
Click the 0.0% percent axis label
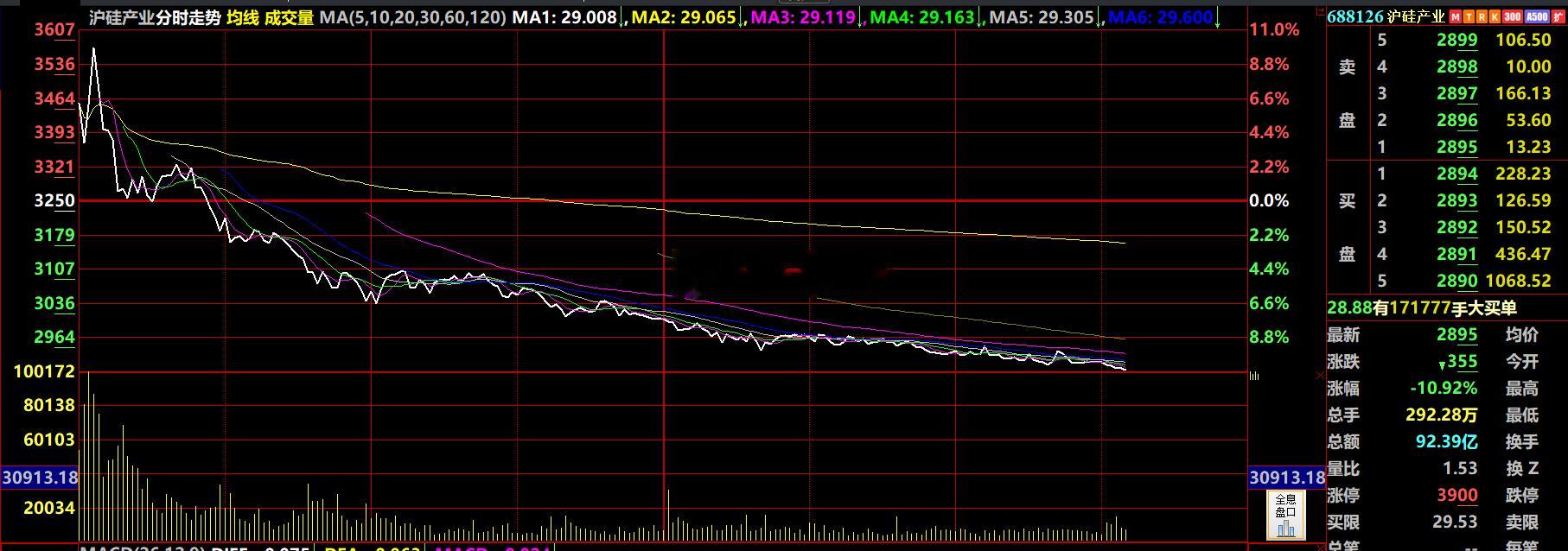pos(1270,200)
